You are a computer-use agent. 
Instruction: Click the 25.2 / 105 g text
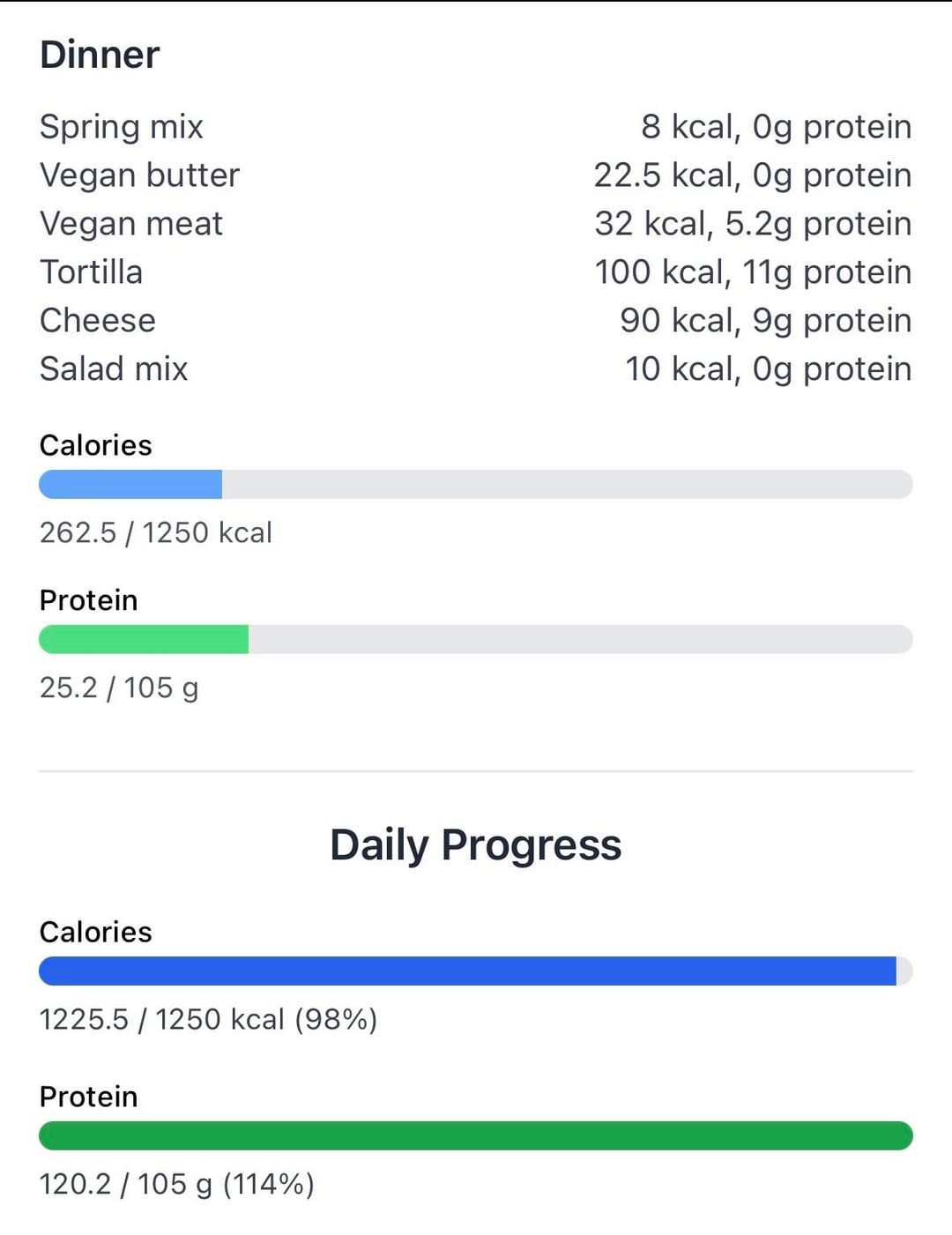[119, 688]
